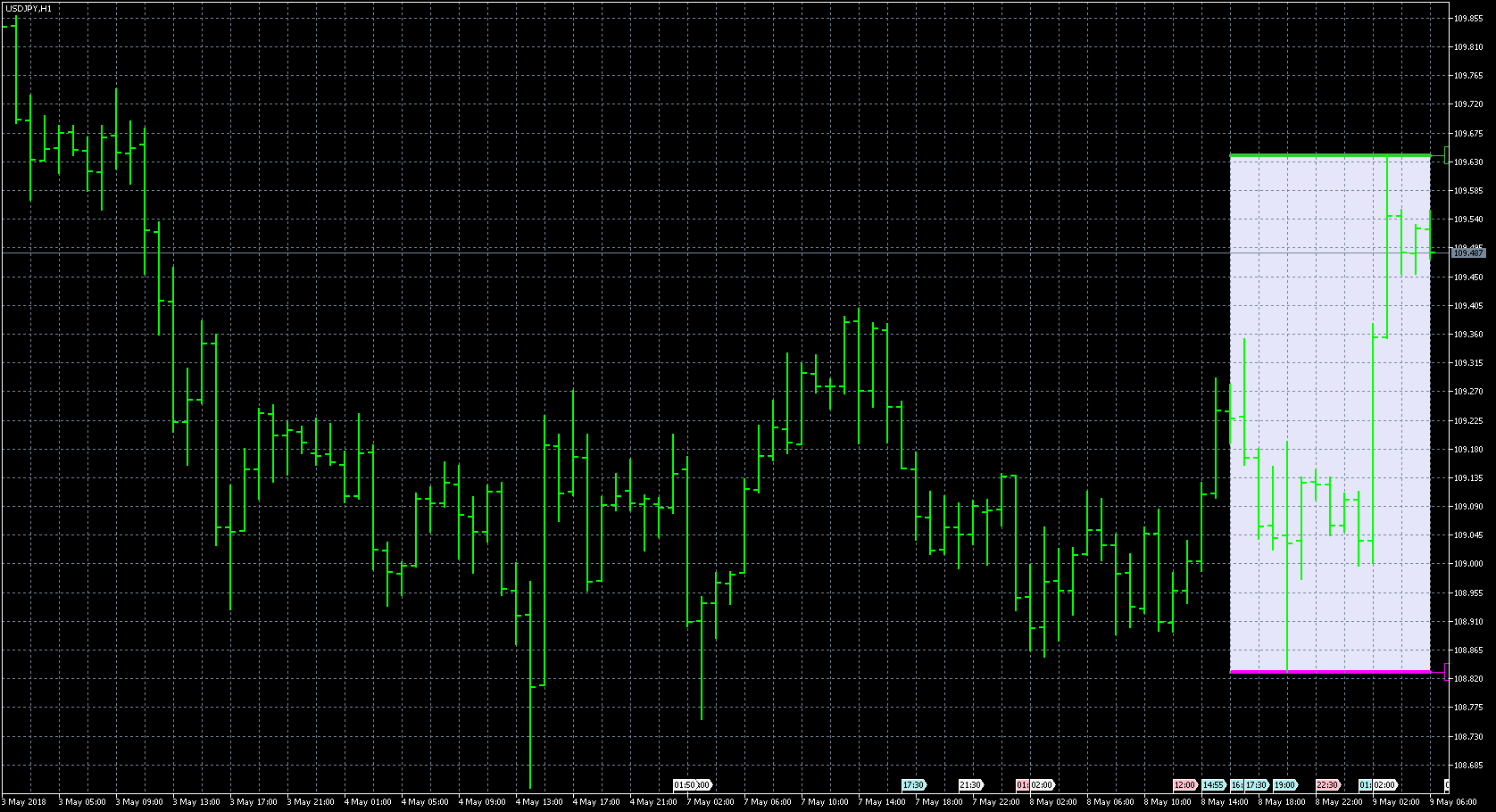
Task: Click the 02:00 marker near 9 May 02:00
Action: (x=1385, y=785)
